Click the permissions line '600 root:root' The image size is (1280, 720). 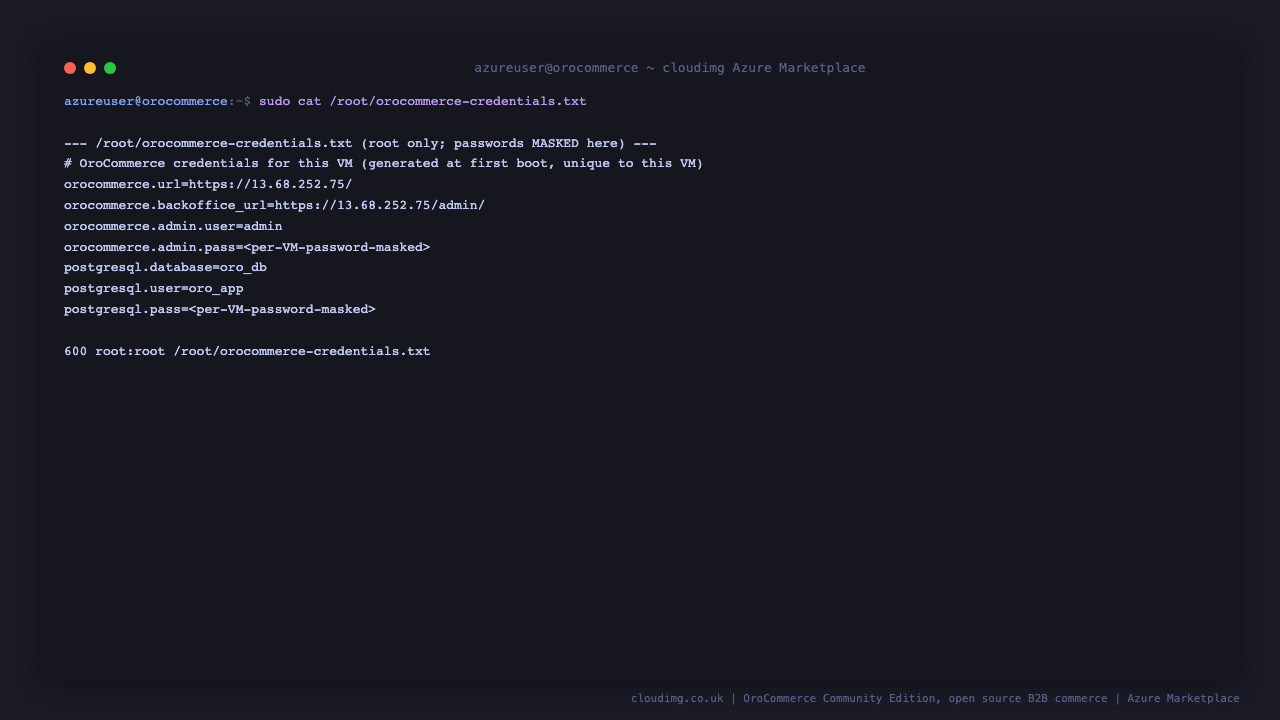click(247, 352)
